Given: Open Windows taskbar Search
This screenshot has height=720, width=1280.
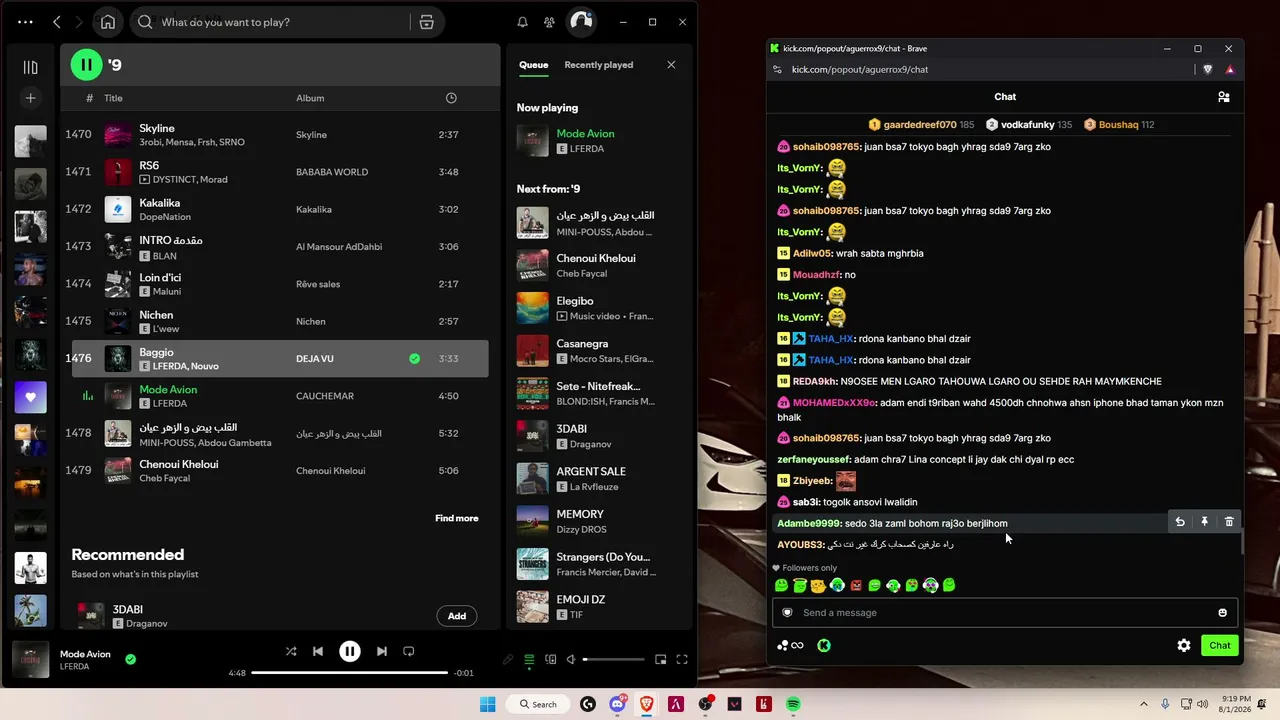Looking at the screenshot, I should (x=537, y=704).
